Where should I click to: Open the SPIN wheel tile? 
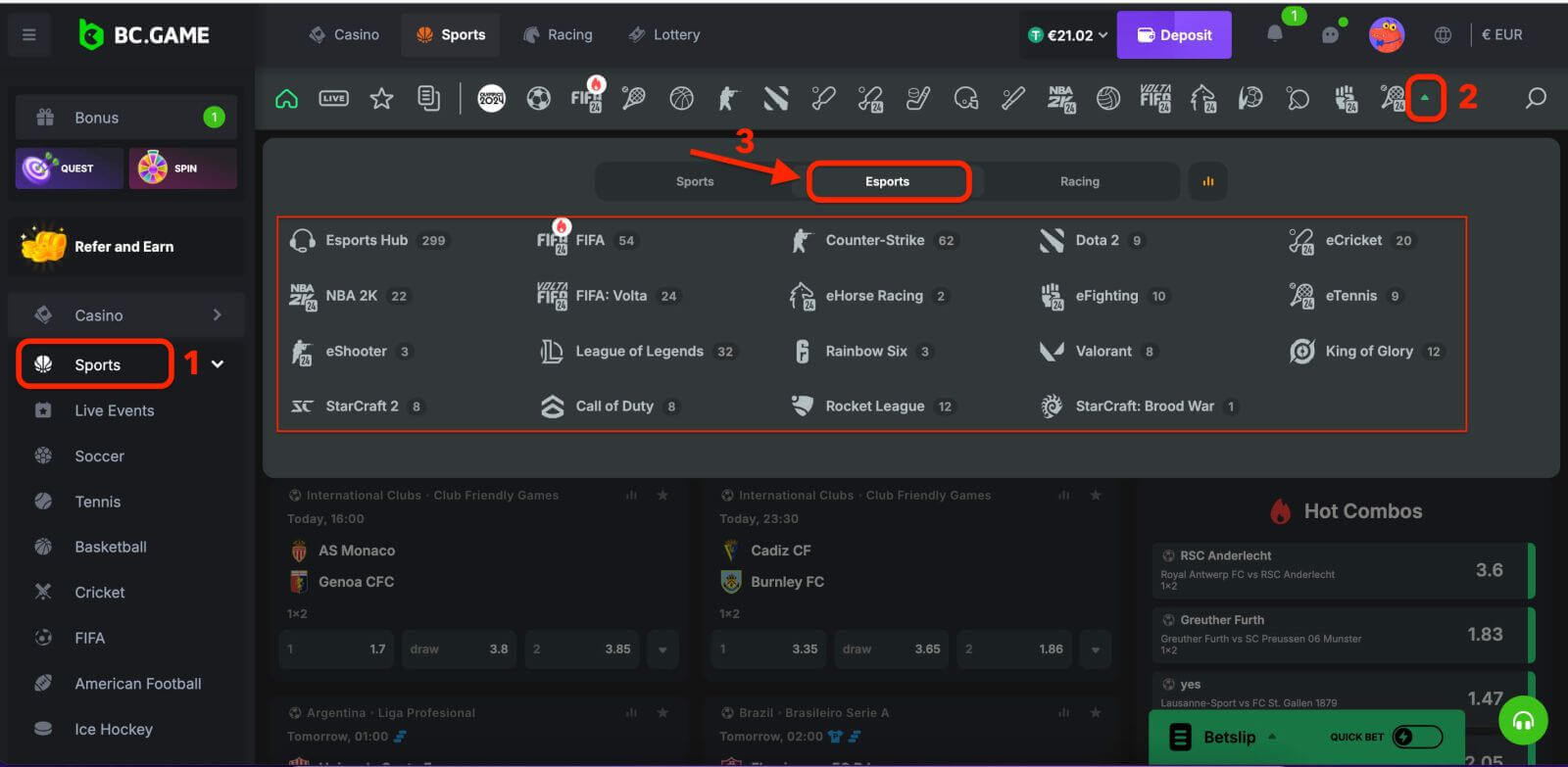[182, 168]
